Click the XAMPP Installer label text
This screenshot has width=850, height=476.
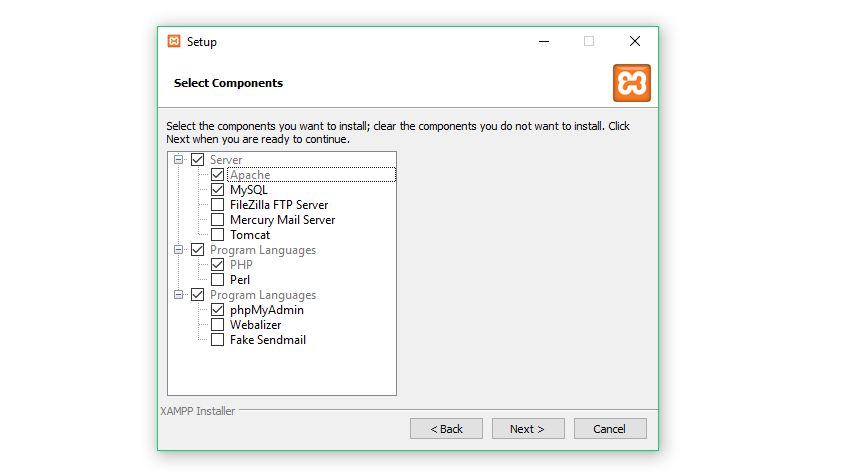click(x=197, y=411)
